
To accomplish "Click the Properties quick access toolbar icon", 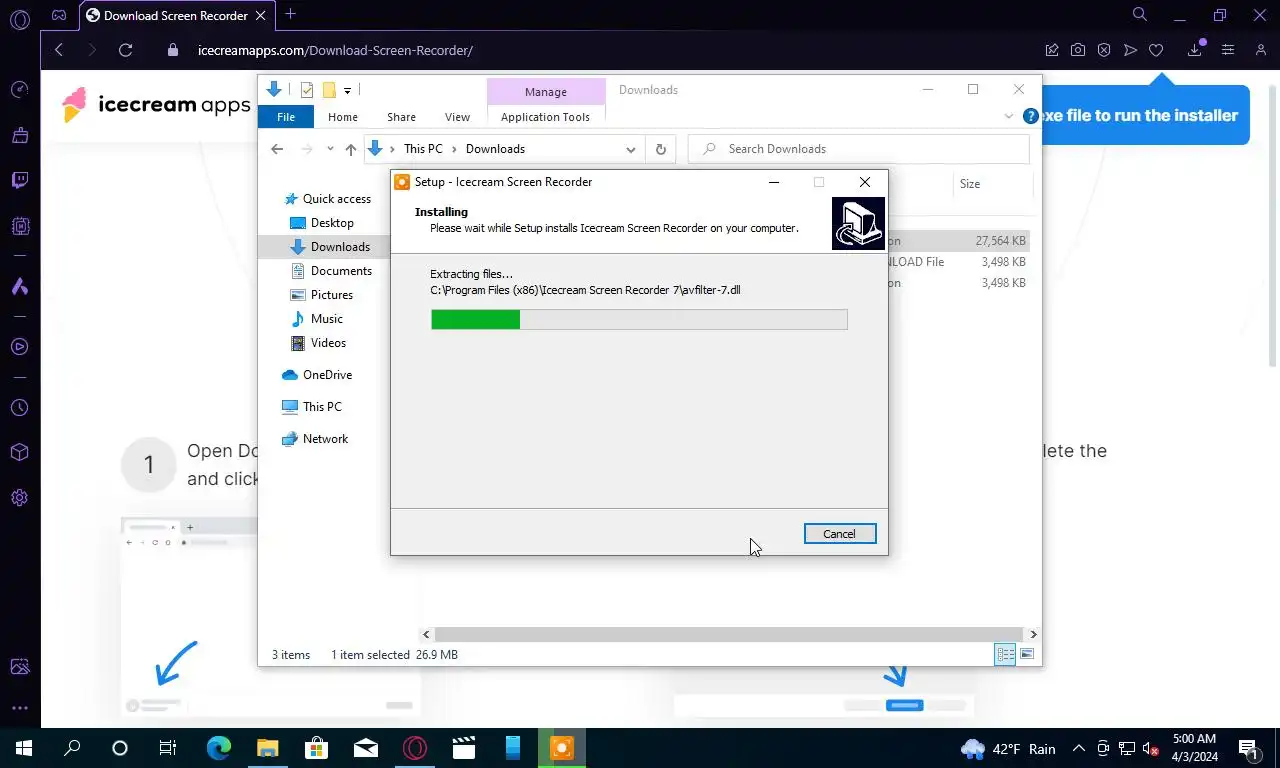I will coord(307,90).
